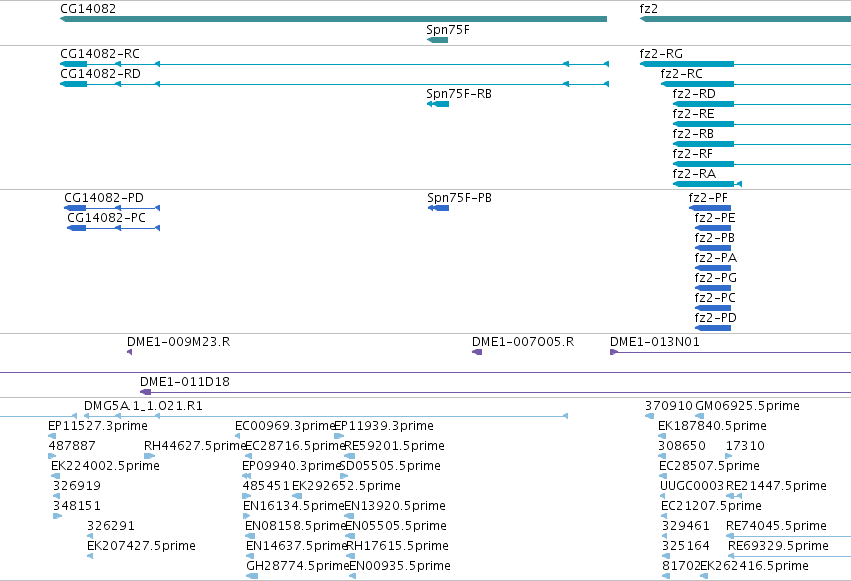Select the CG14082 gene bar
This screenshot has width=851, height=581.
(x=333, y=19)
